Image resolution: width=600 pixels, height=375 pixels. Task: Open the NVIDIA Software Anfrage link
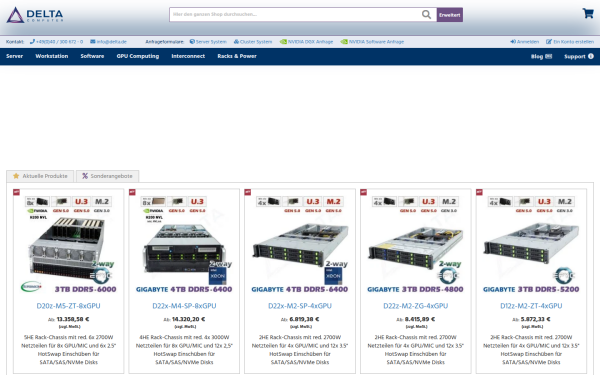372,42
